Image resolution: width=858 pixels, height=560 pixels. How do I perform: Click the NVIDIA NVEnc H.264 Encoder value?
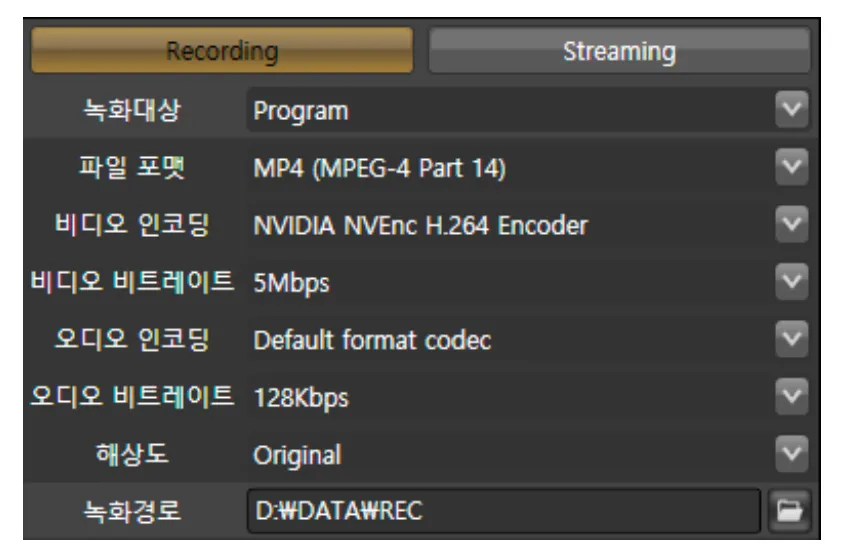click(x=420, y=226)
